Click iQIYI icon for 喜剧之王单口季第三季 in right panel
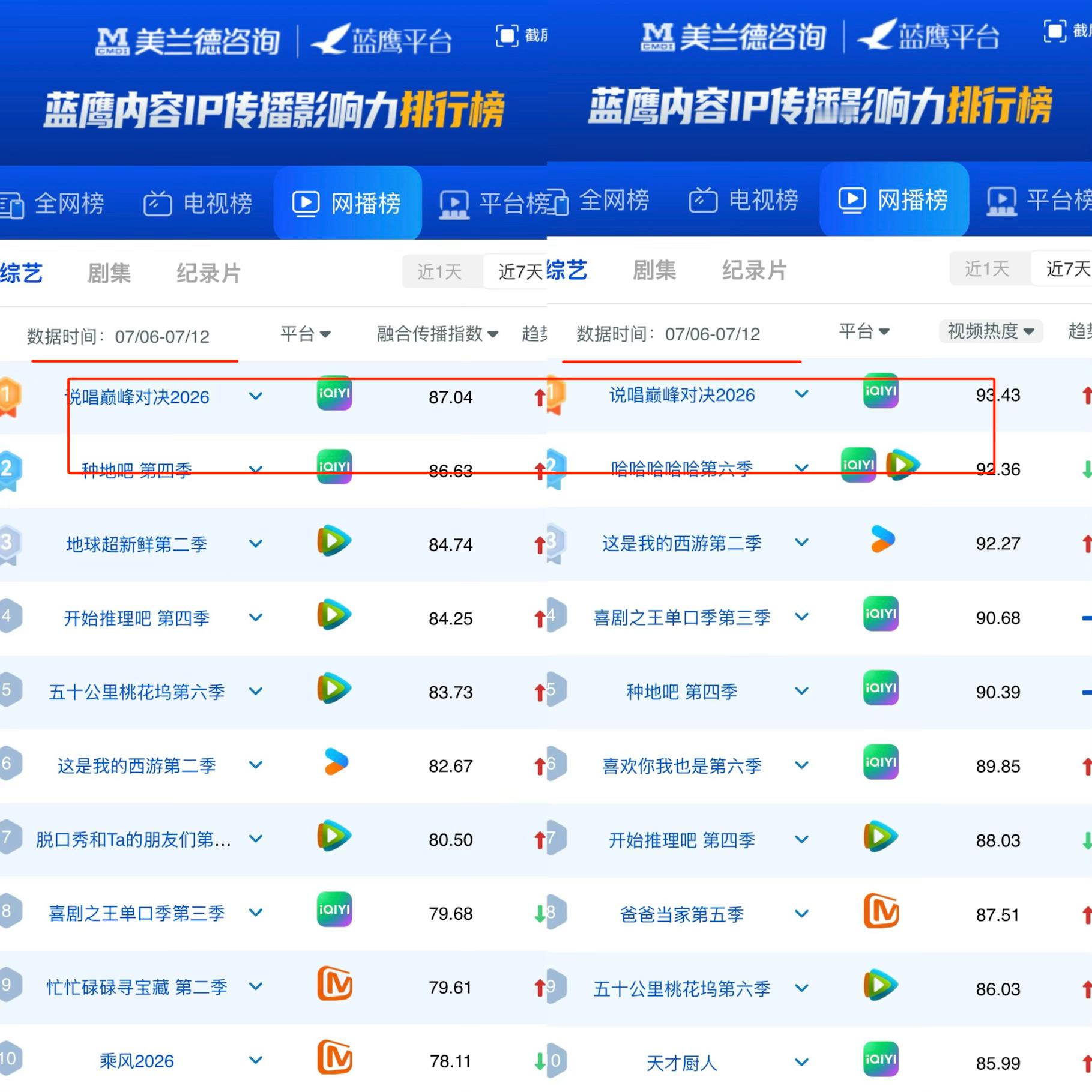Viewport: 1092px width, 1092px height. click(881, 614)
